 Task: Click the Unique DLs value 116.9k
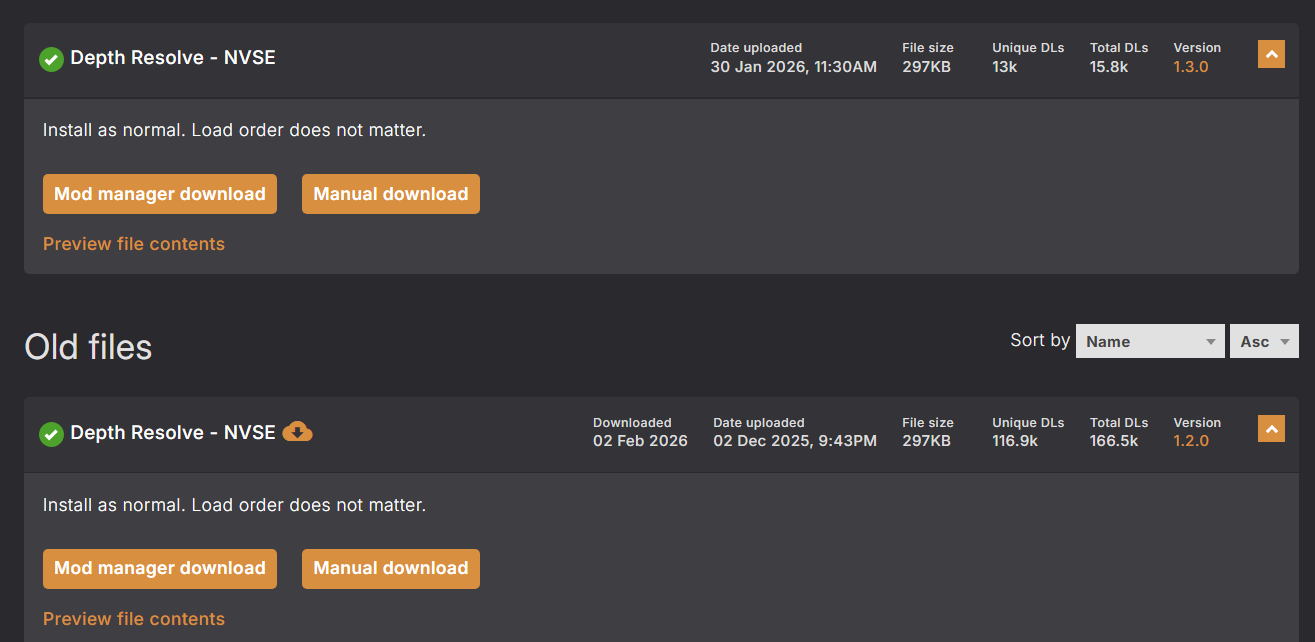tap(1015, 441)
